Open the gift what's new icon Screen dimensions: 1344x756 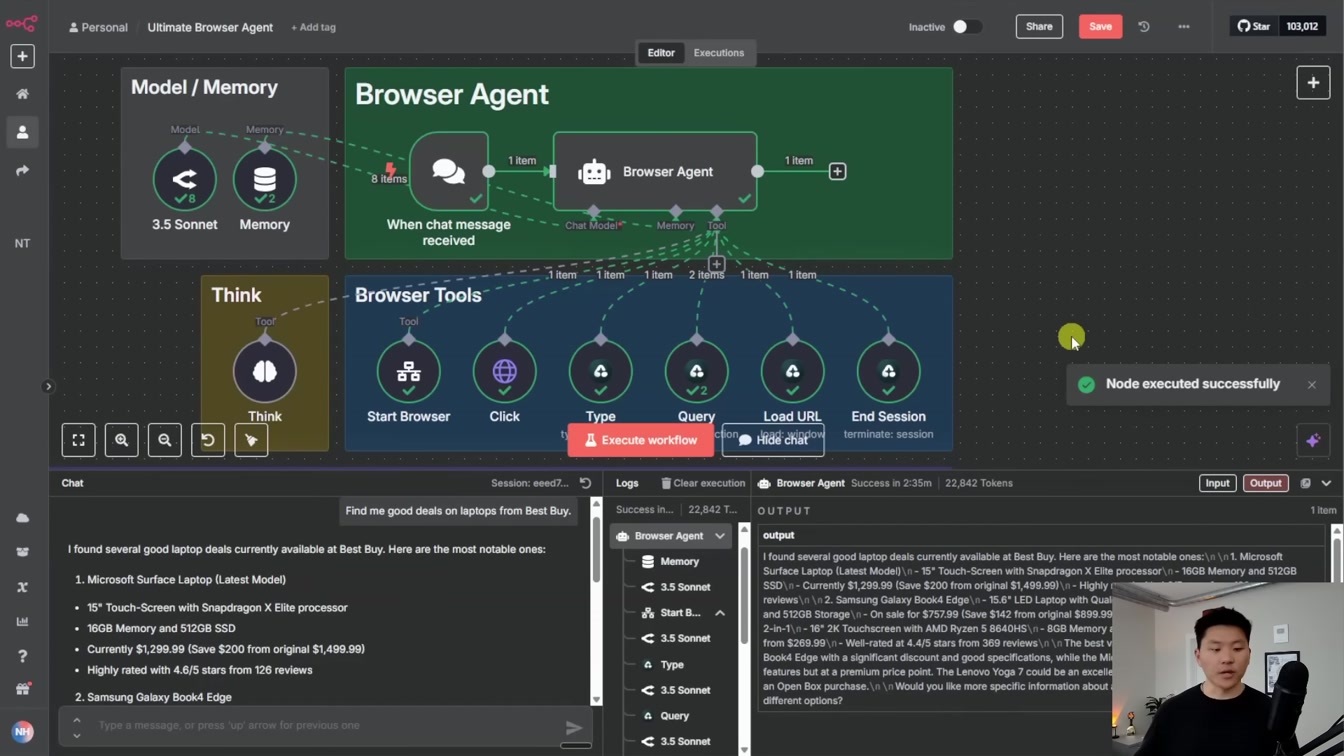(x=22, y=690)
